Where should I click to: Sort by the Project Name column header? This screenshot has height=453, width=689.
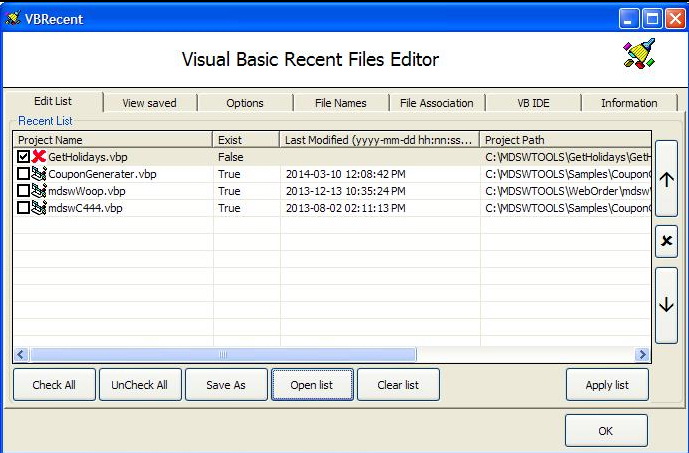coord(113,140)
